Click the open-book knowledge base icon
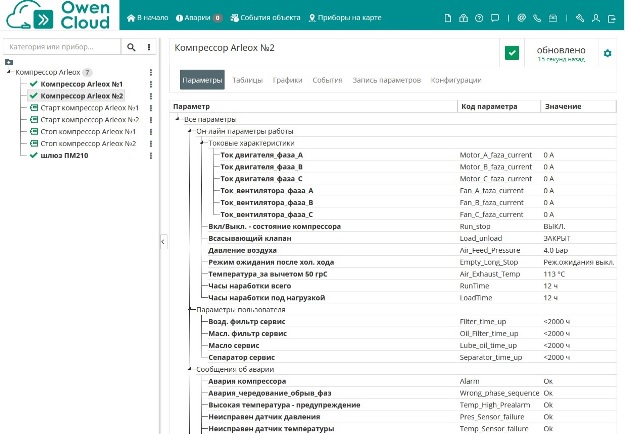The height and width of the screenshot is (434, 631). coord(463,18)
